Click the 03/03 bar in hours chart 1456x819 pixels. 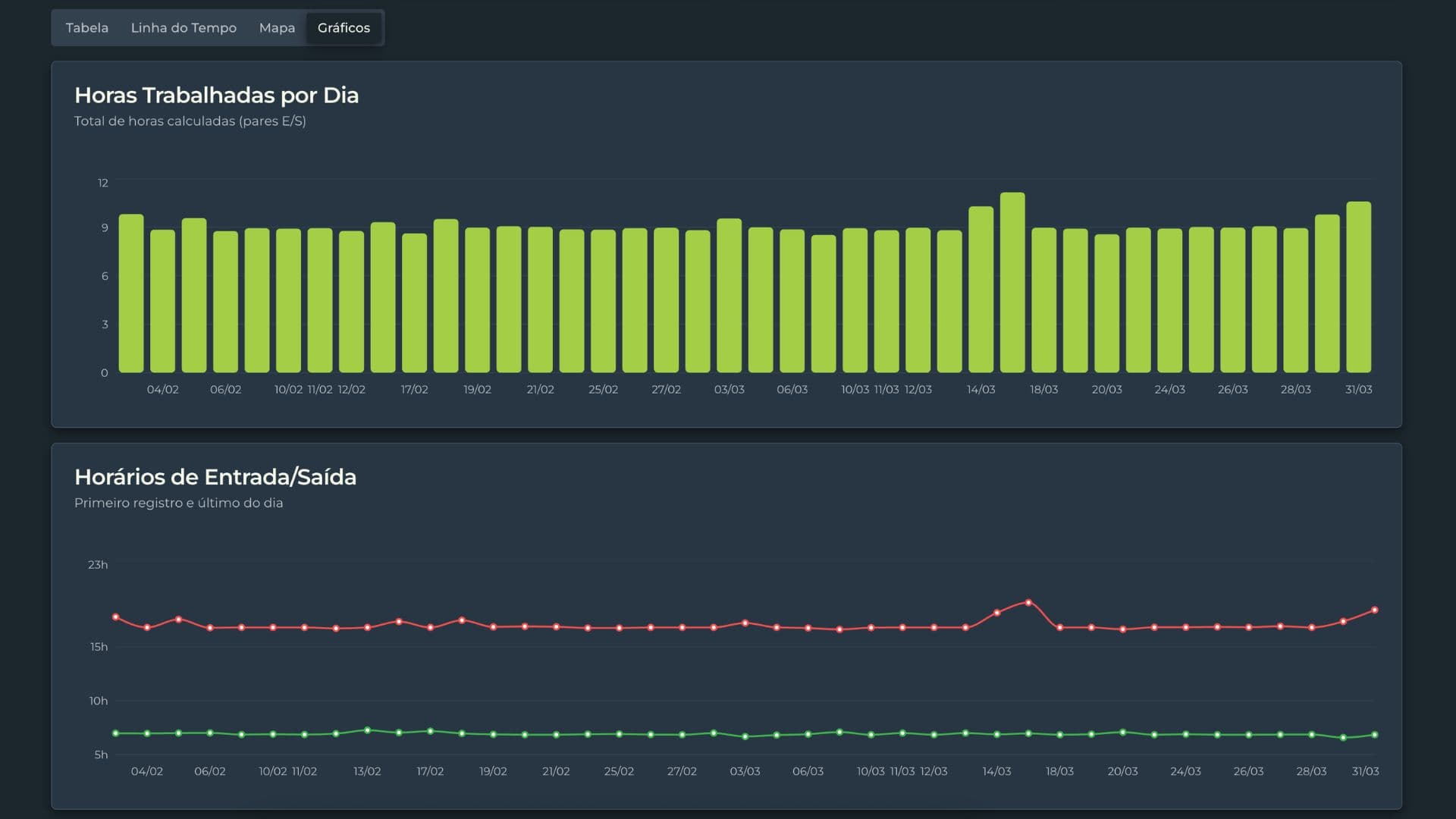pyautogui.click(x=729, y=295)
